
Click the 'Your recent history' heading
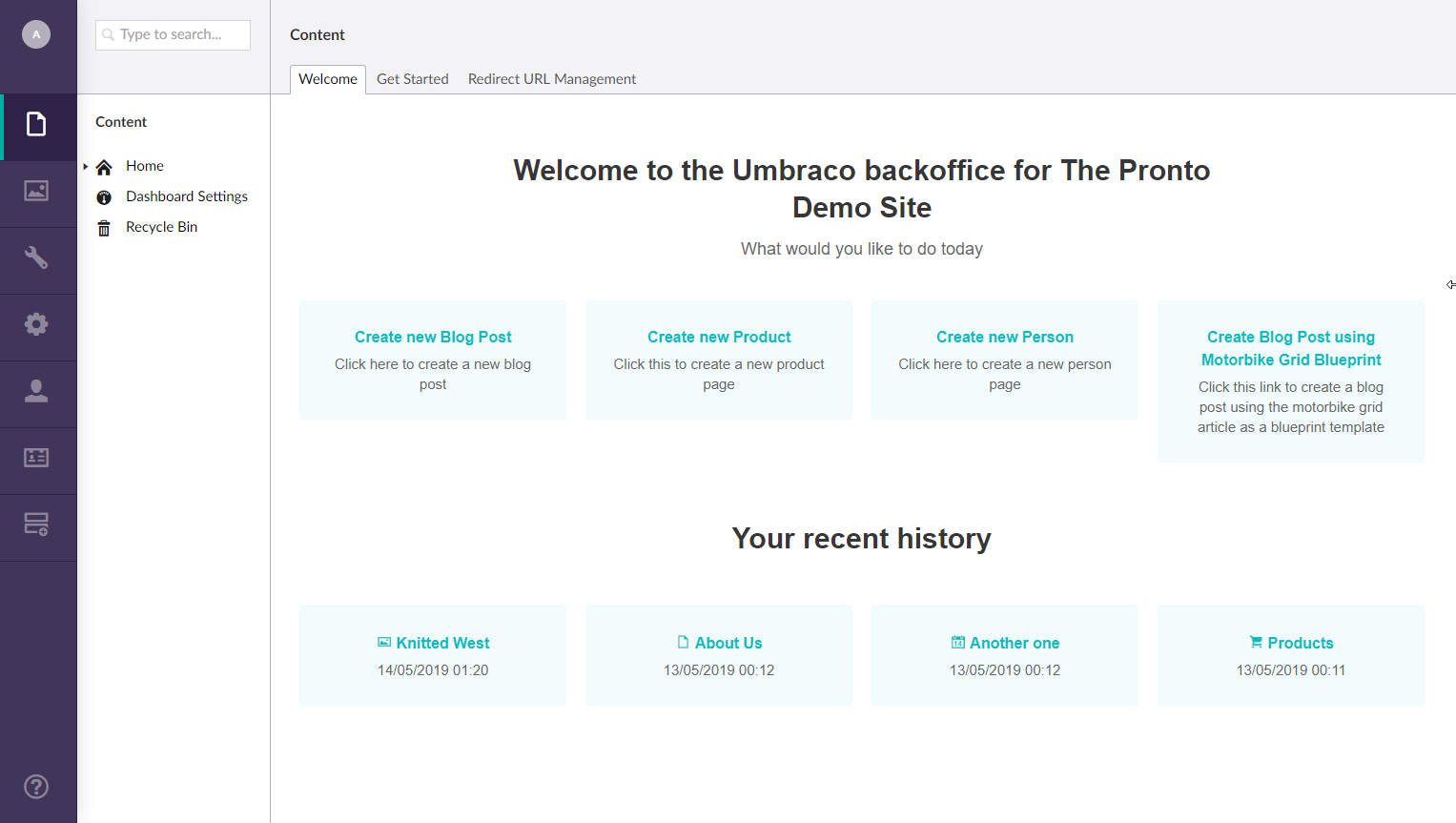[862, 539]
